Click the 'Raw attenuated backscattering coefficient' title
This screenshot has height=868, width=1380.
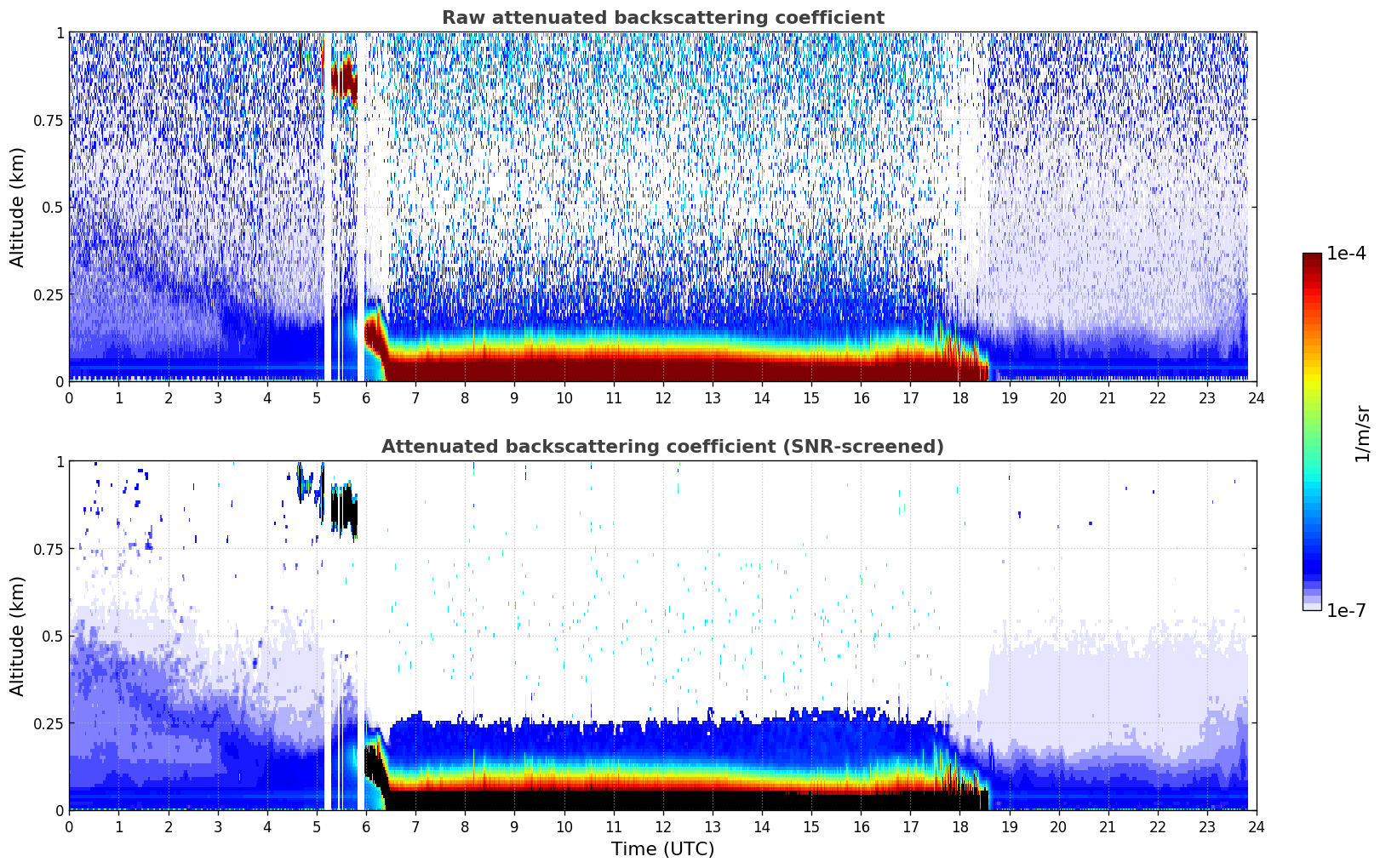pos(662,18)
